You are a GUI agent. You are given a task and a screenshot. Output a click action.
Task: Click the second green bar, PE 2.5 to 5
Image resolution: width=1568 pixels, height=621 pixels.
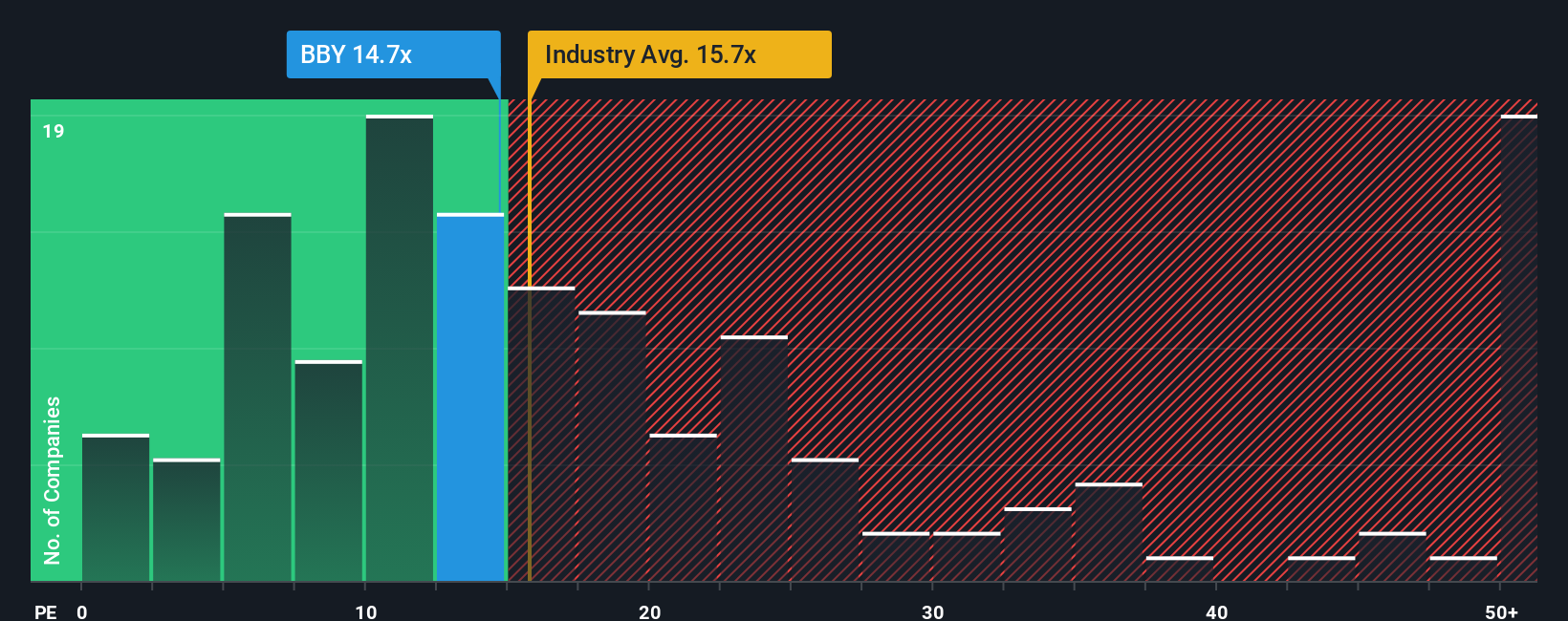[x=186, y=520]
